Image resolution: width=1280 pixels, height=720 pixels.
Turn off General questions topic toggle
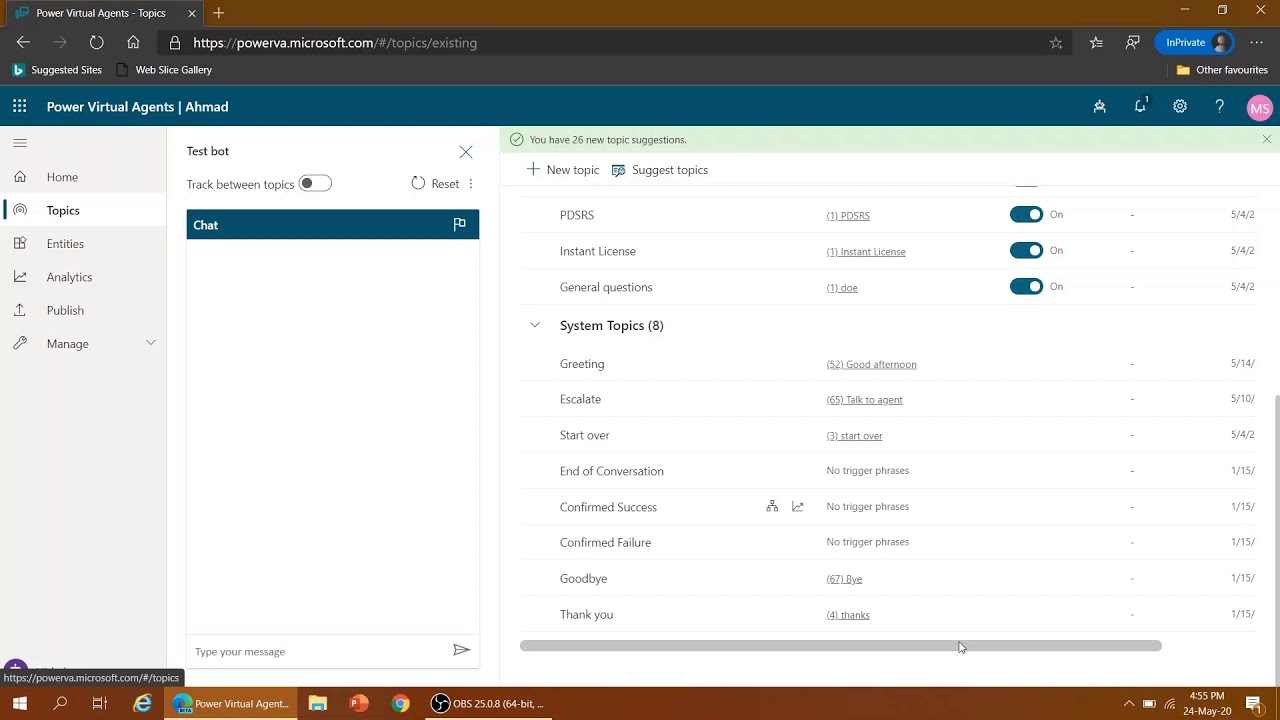[1026, 287]
